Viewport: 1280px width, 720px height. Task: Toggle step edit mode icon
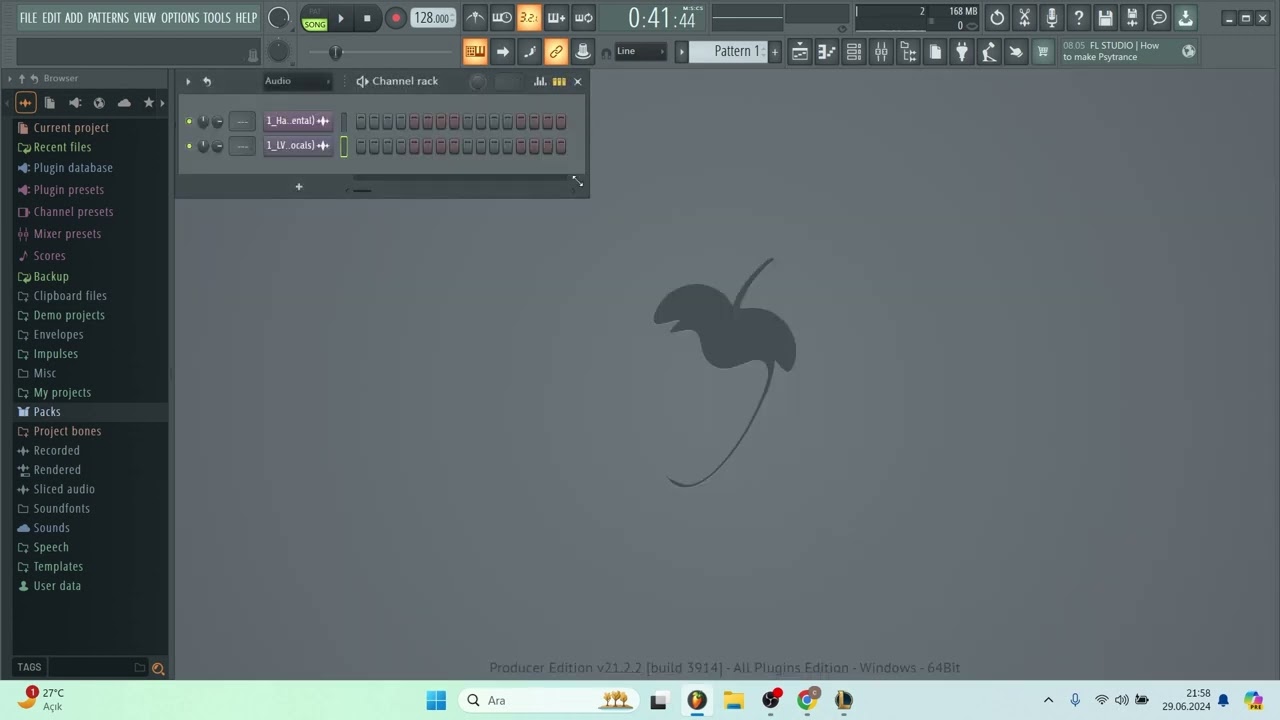(x=529, y=52)
